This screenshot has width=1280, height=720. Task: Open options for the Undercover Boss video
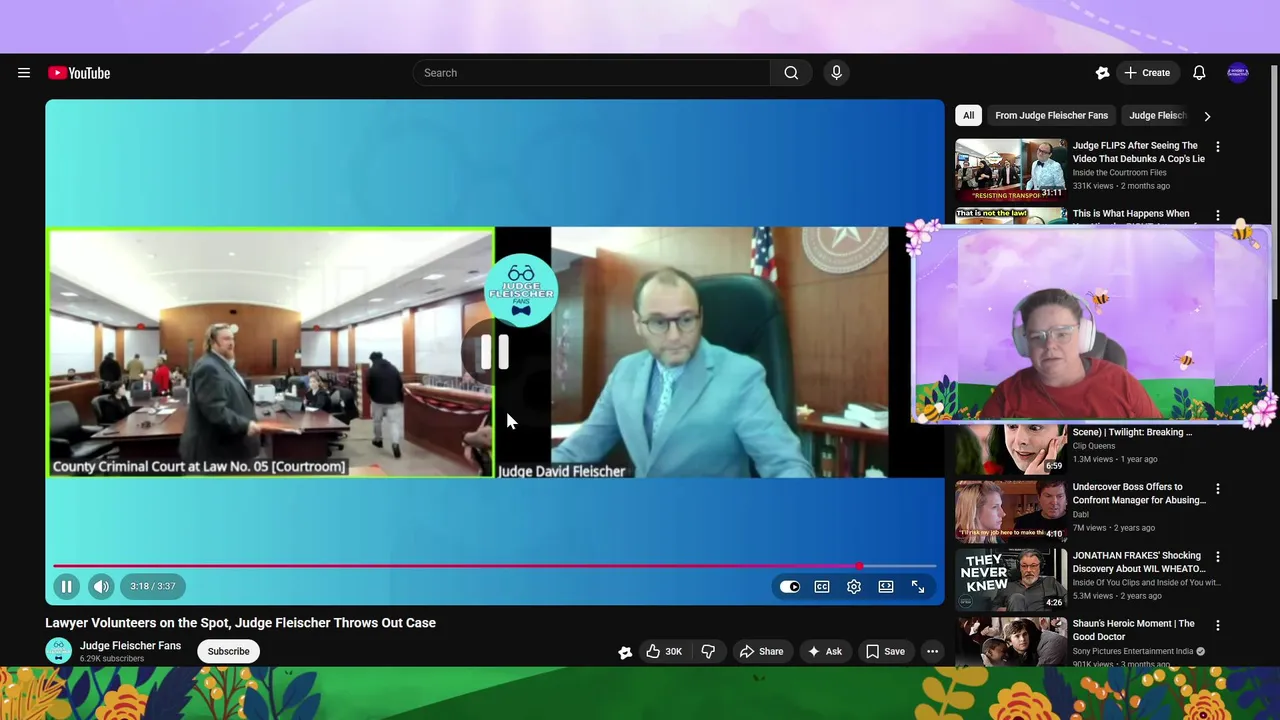[1217, 489]
